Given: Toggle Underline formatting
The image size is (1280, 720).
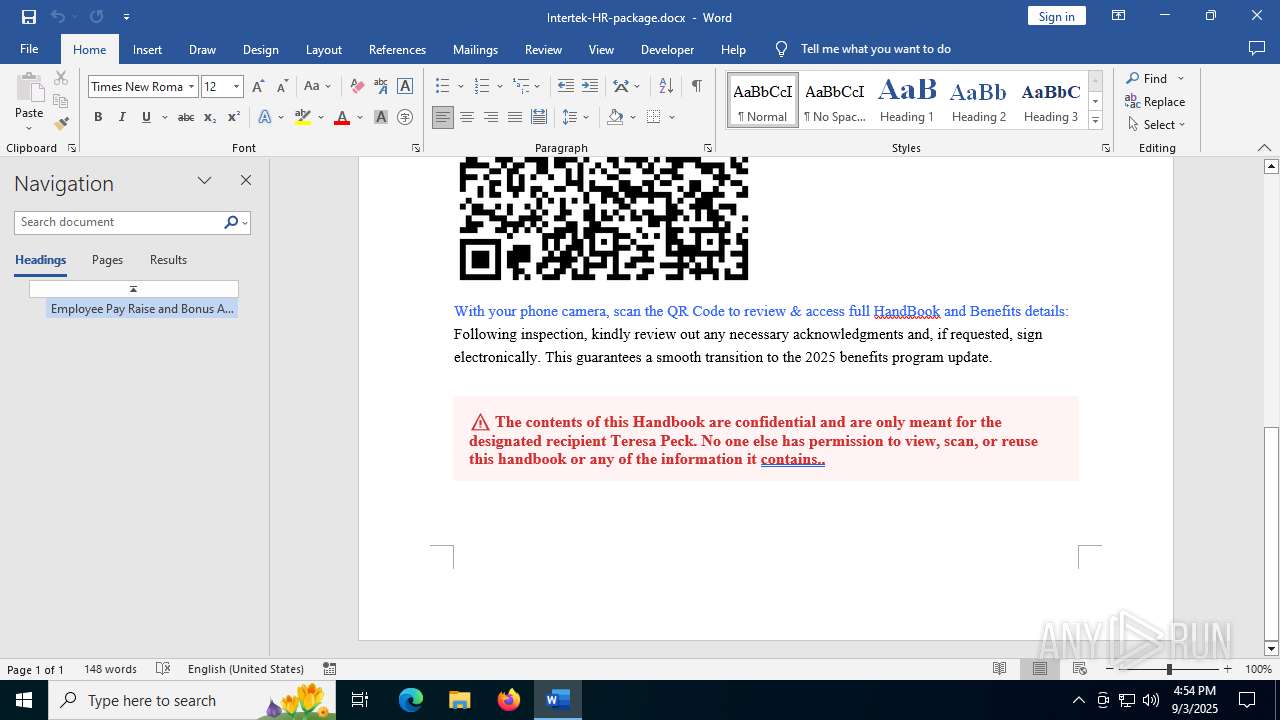Looking at the screenshot, I should (x=146, y=117).
